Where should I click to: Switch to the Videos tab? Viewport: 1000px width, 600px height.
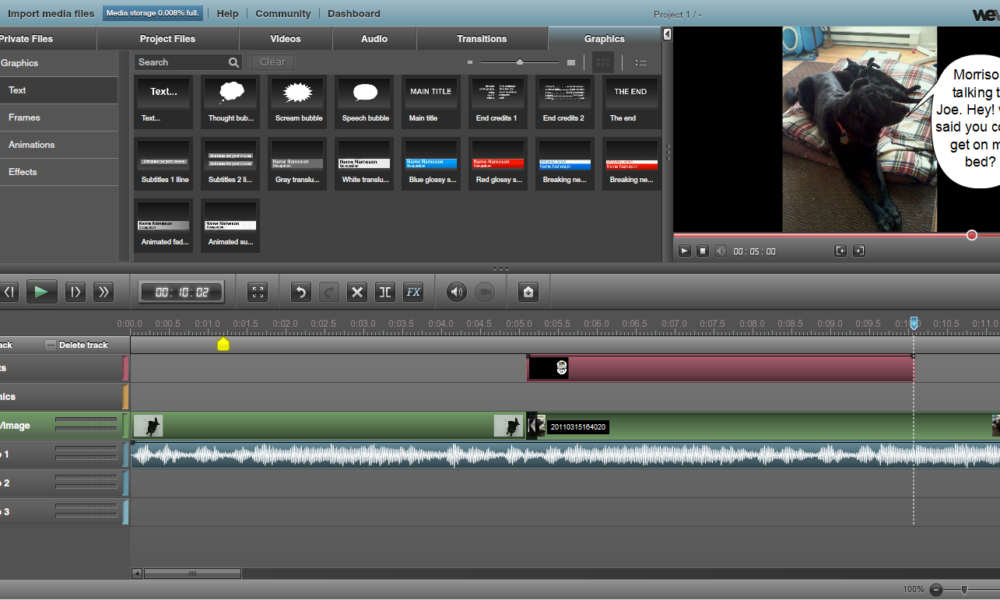tap(285, 39)
